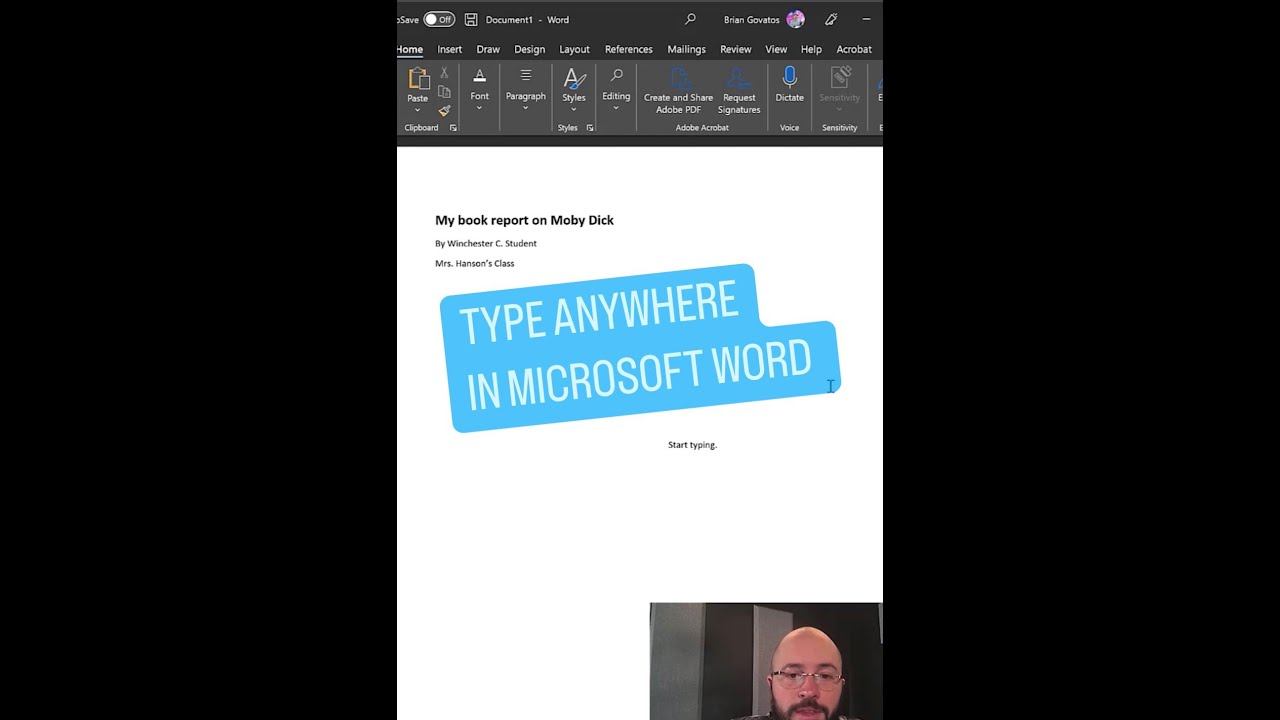Open the Styles gallery dropdown

coord(574,90)
